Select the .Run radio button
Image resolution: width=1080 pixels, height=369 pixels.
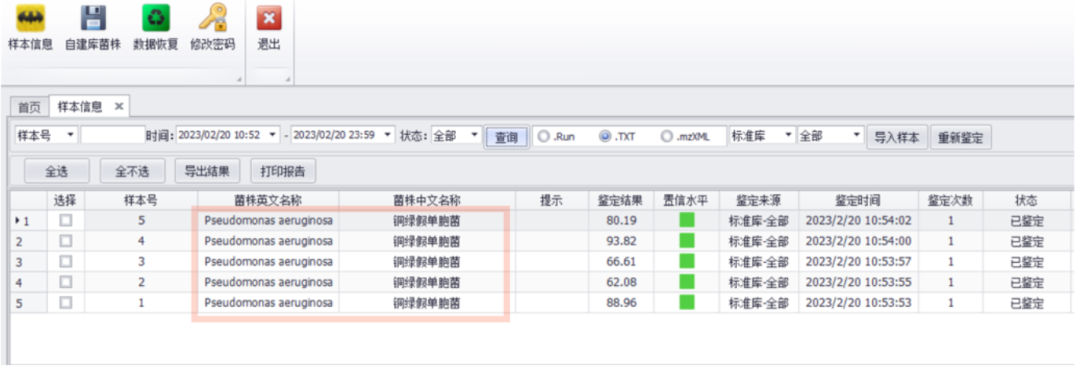click(543, 136)
